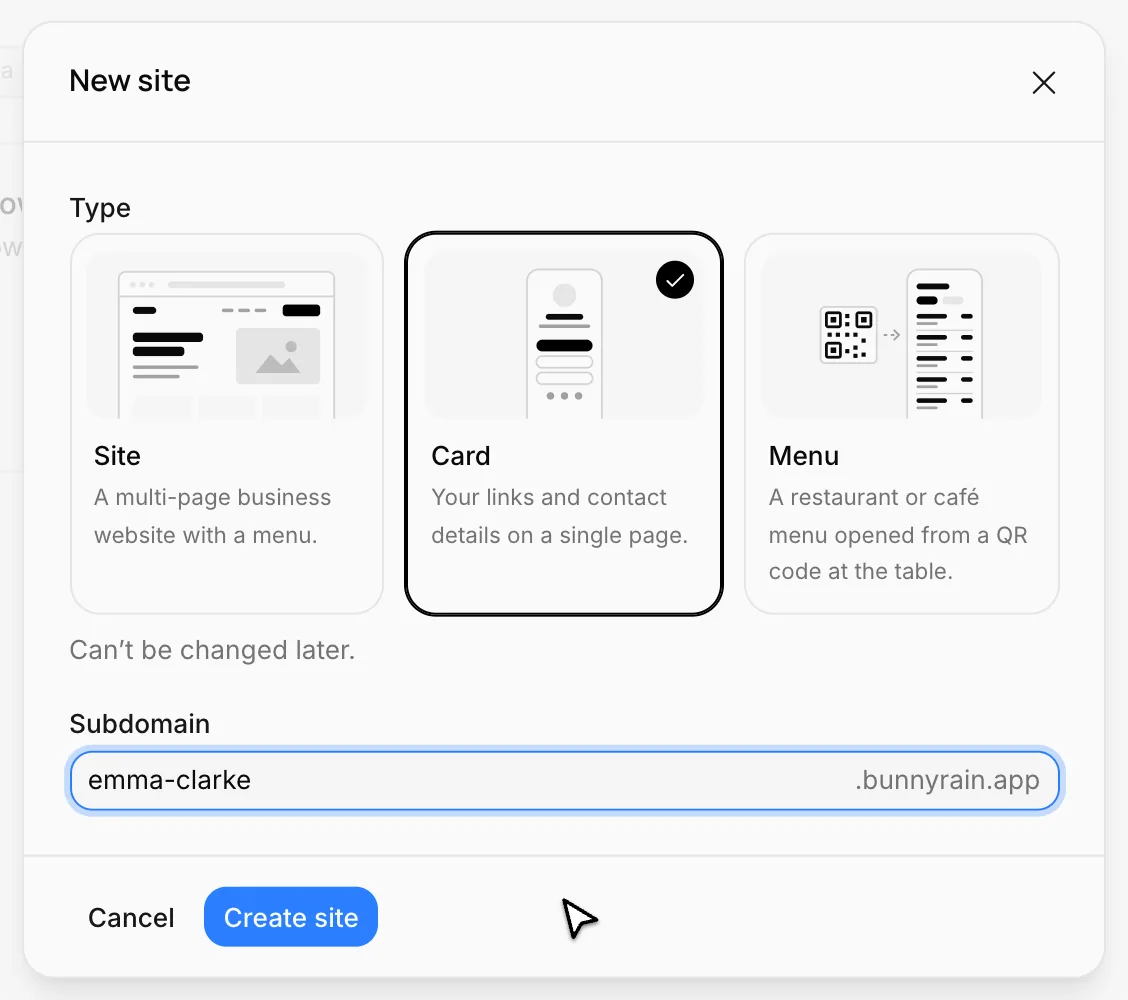Click the .bunnyrain.app domain suffix
The image size is (1128, 1000).
tap(947, 781)
